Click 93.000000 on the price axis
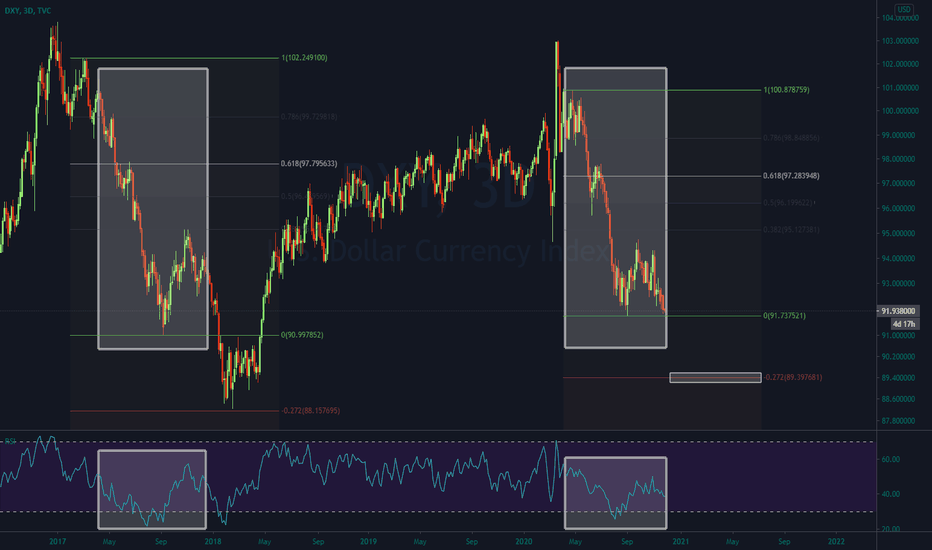This screenshot has height=550, width=932. click(x=898, y=284)
